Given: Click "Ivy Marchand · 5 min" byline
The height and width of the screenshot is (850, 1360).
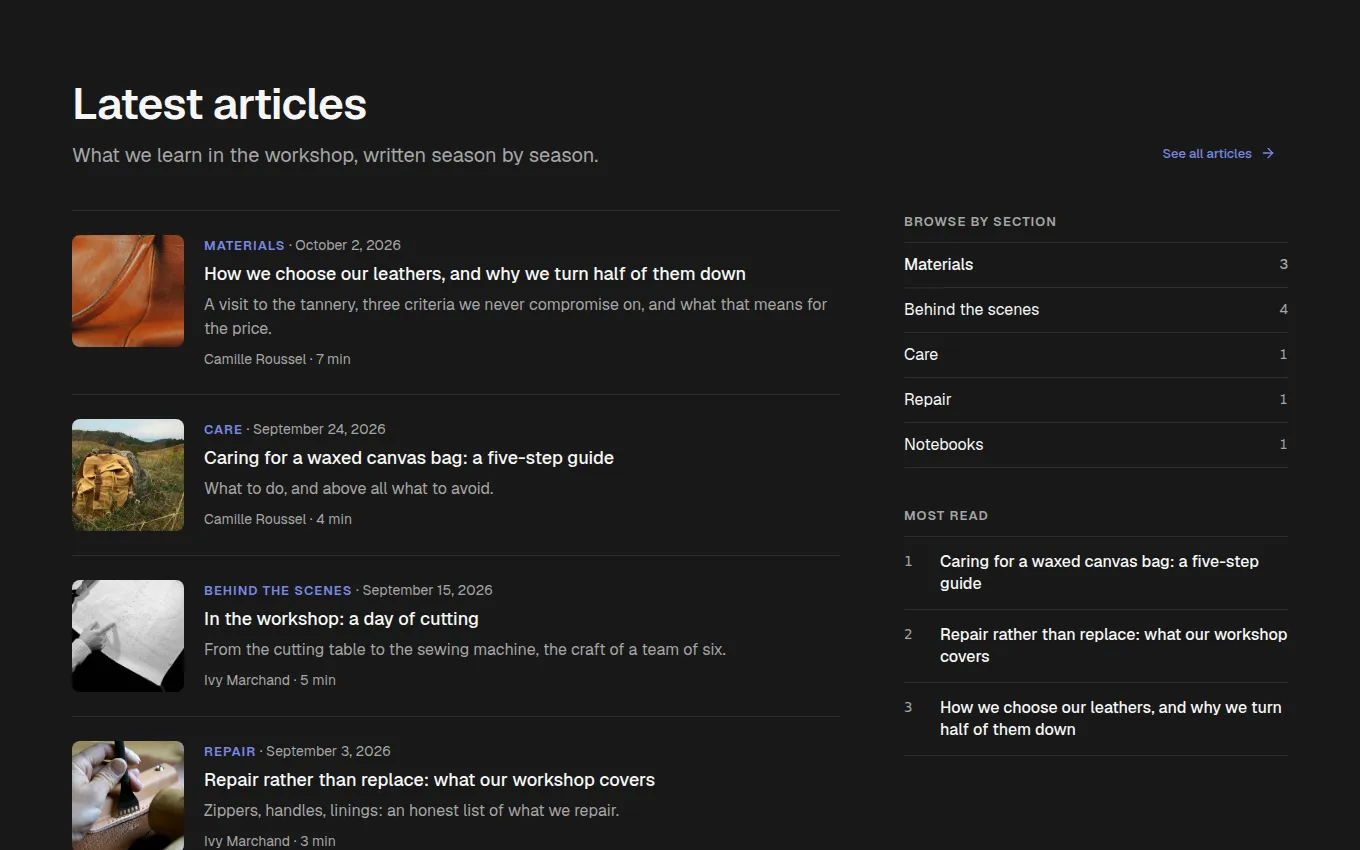Looking at the screenshot, I should (270, 680).
